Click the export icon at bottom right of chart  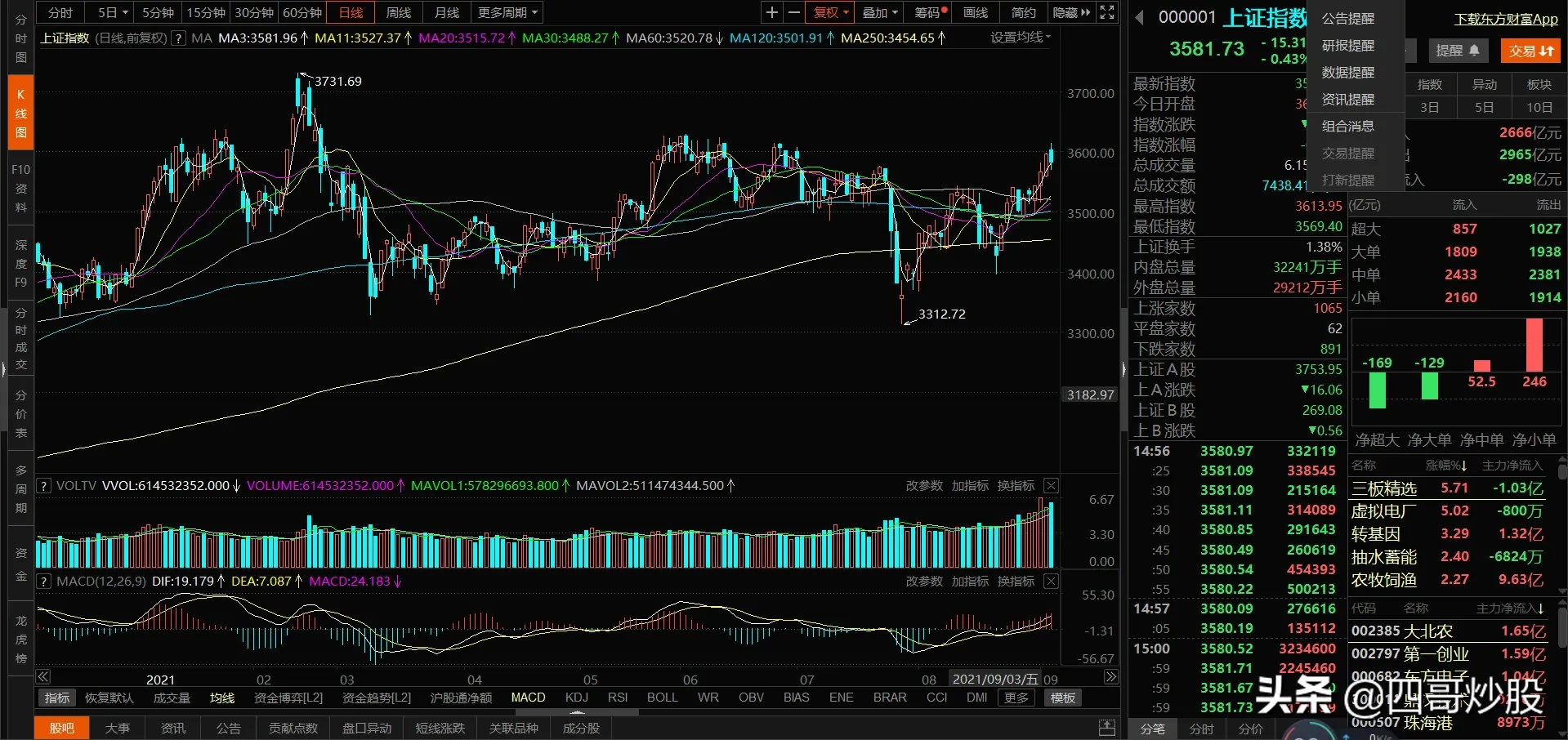click(1106, 727)
